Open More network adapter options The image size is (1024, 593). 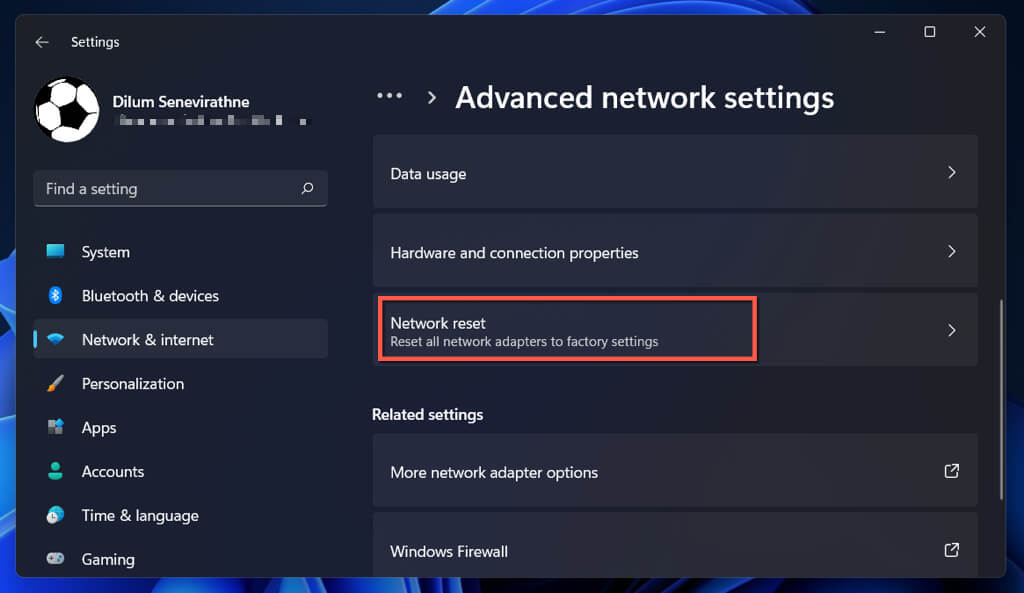click(494, 472)
